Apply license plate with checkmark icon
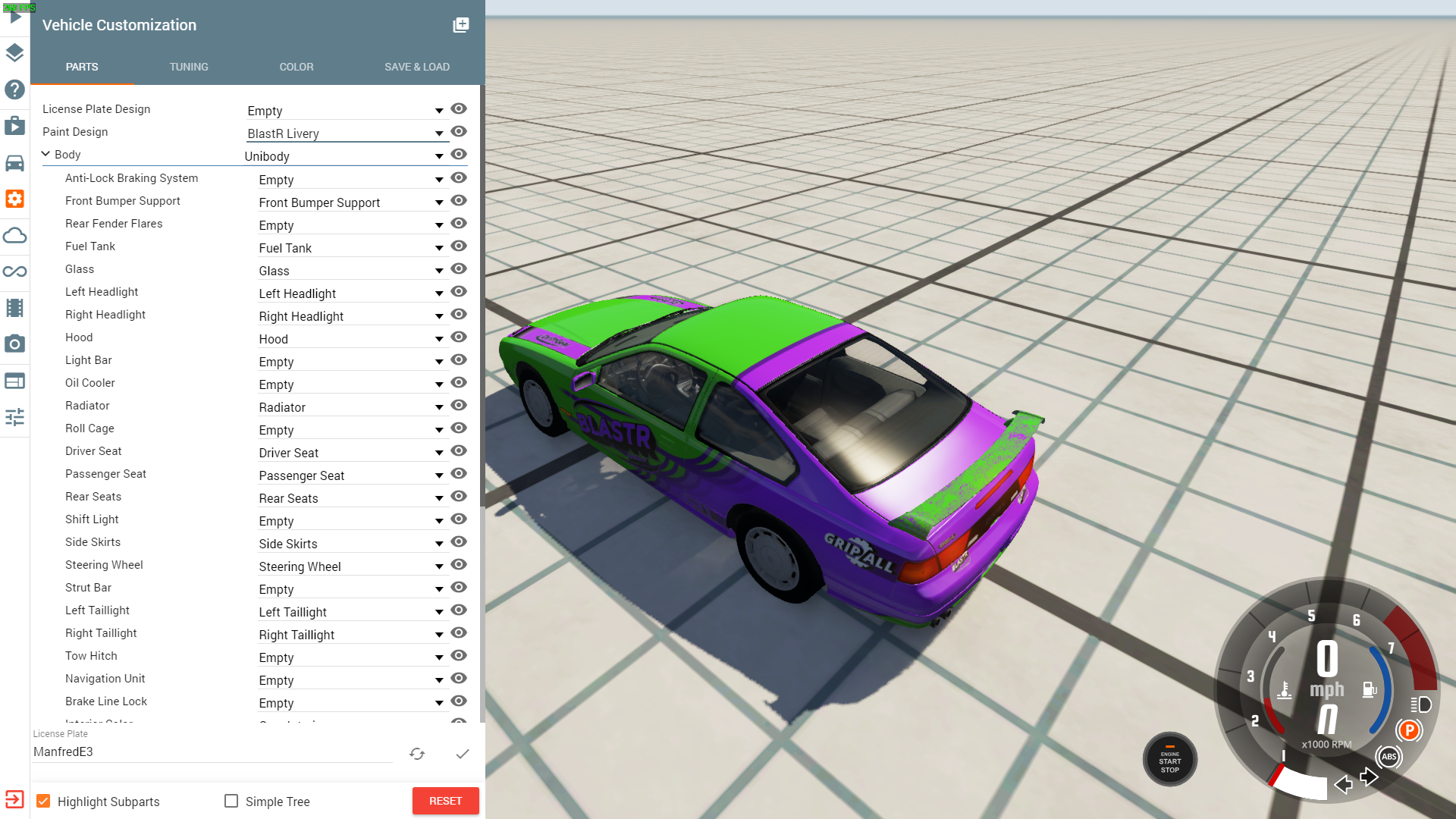Viewport: 1456px width, 819px height. point(463,754)
